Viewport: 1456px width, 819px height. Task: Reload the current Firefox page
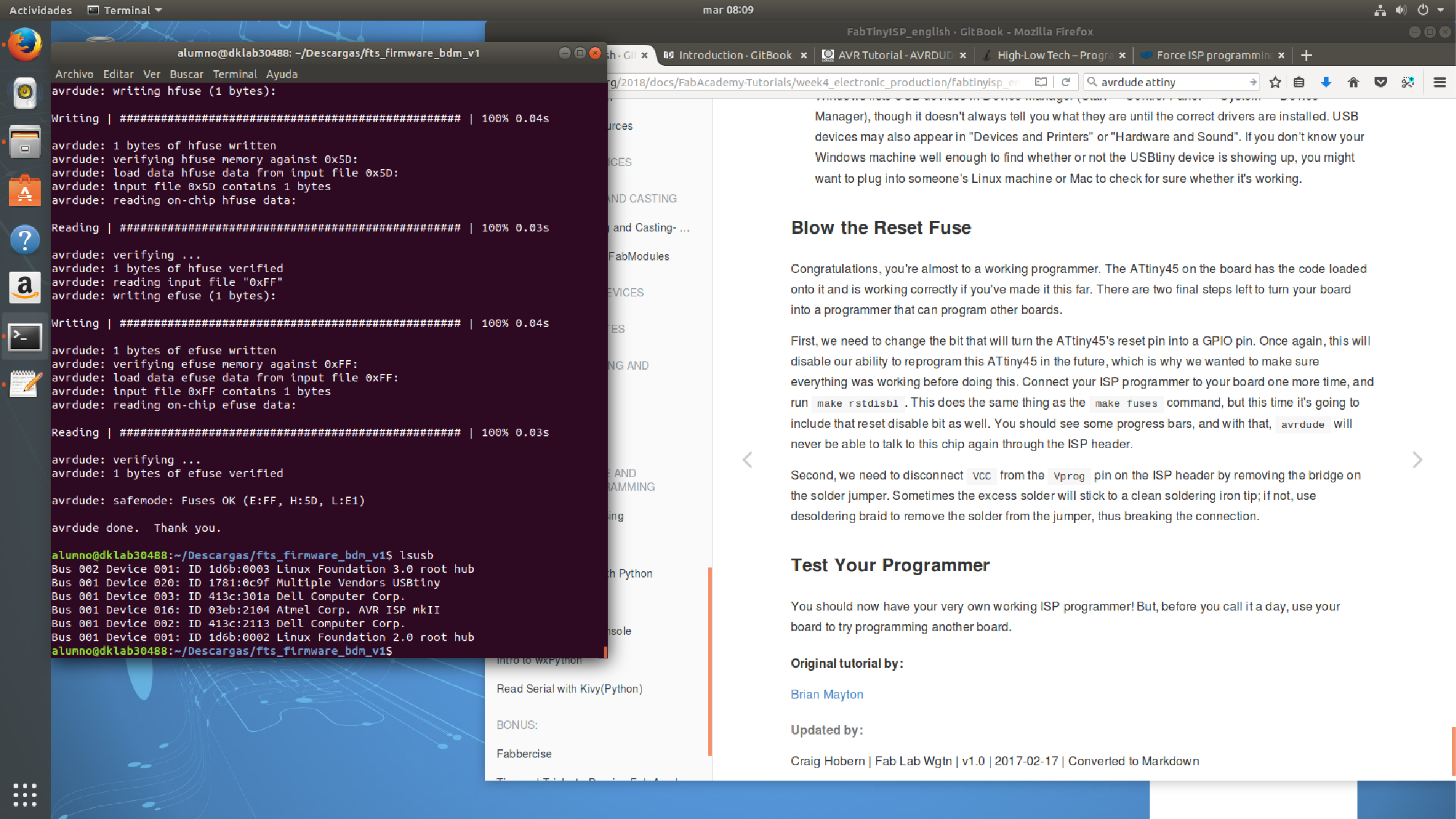[1066, 82]
